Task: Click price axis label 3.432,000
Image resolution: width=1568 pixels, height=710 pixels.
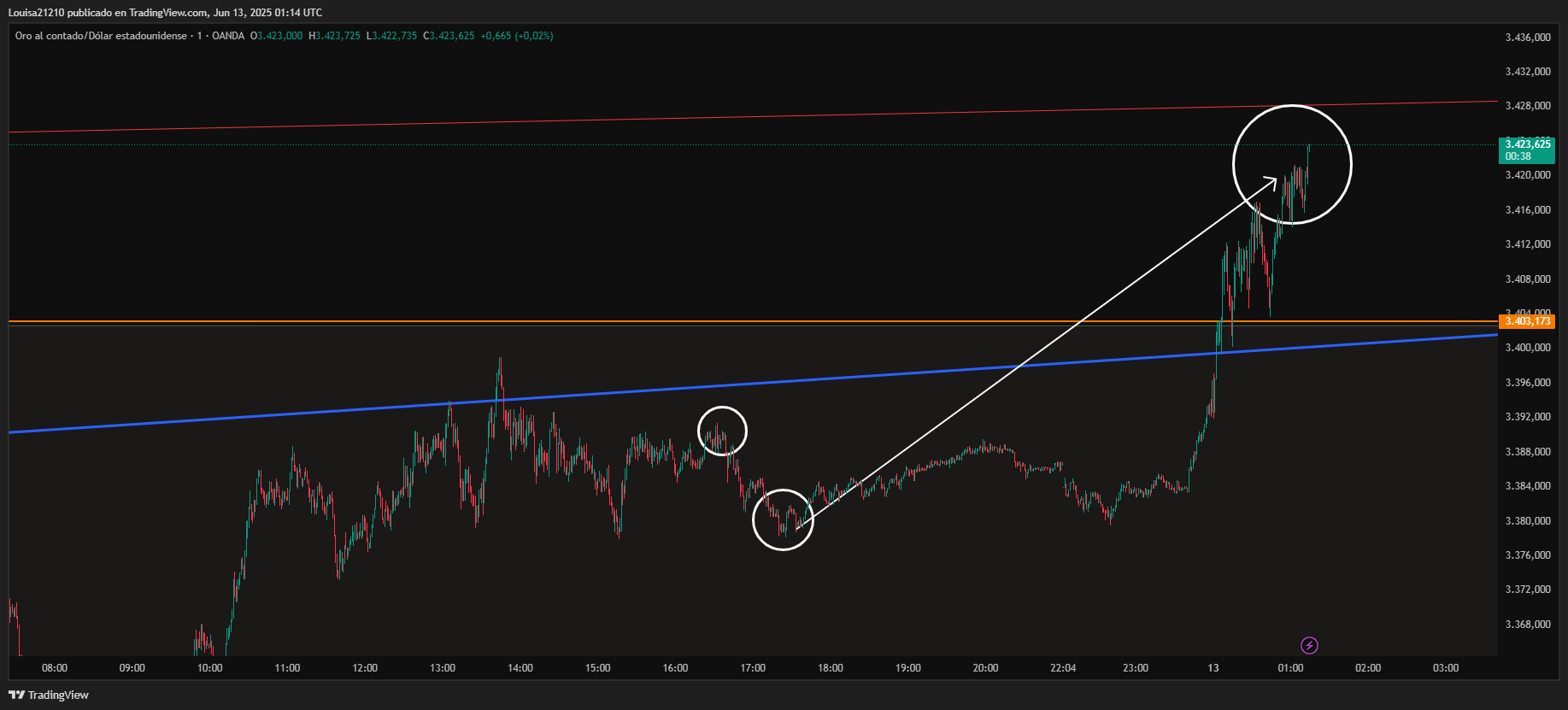Action: [1528, 72]
